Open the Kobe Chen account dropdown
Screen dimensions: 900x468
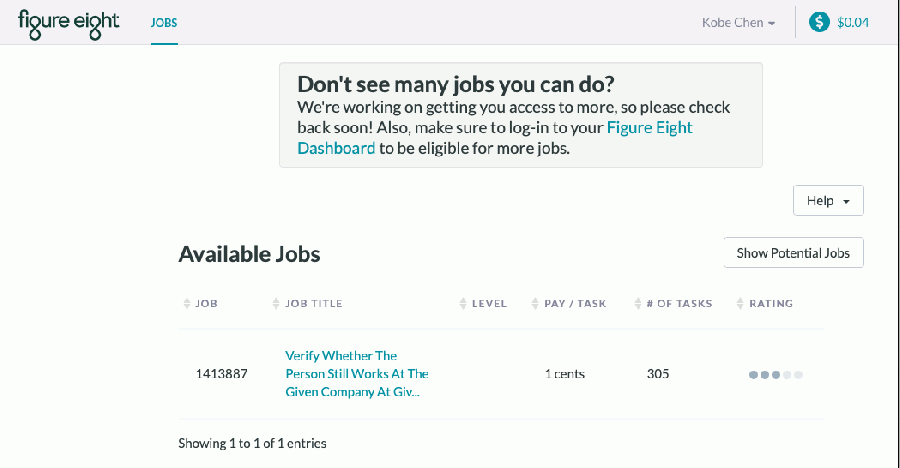738,23
